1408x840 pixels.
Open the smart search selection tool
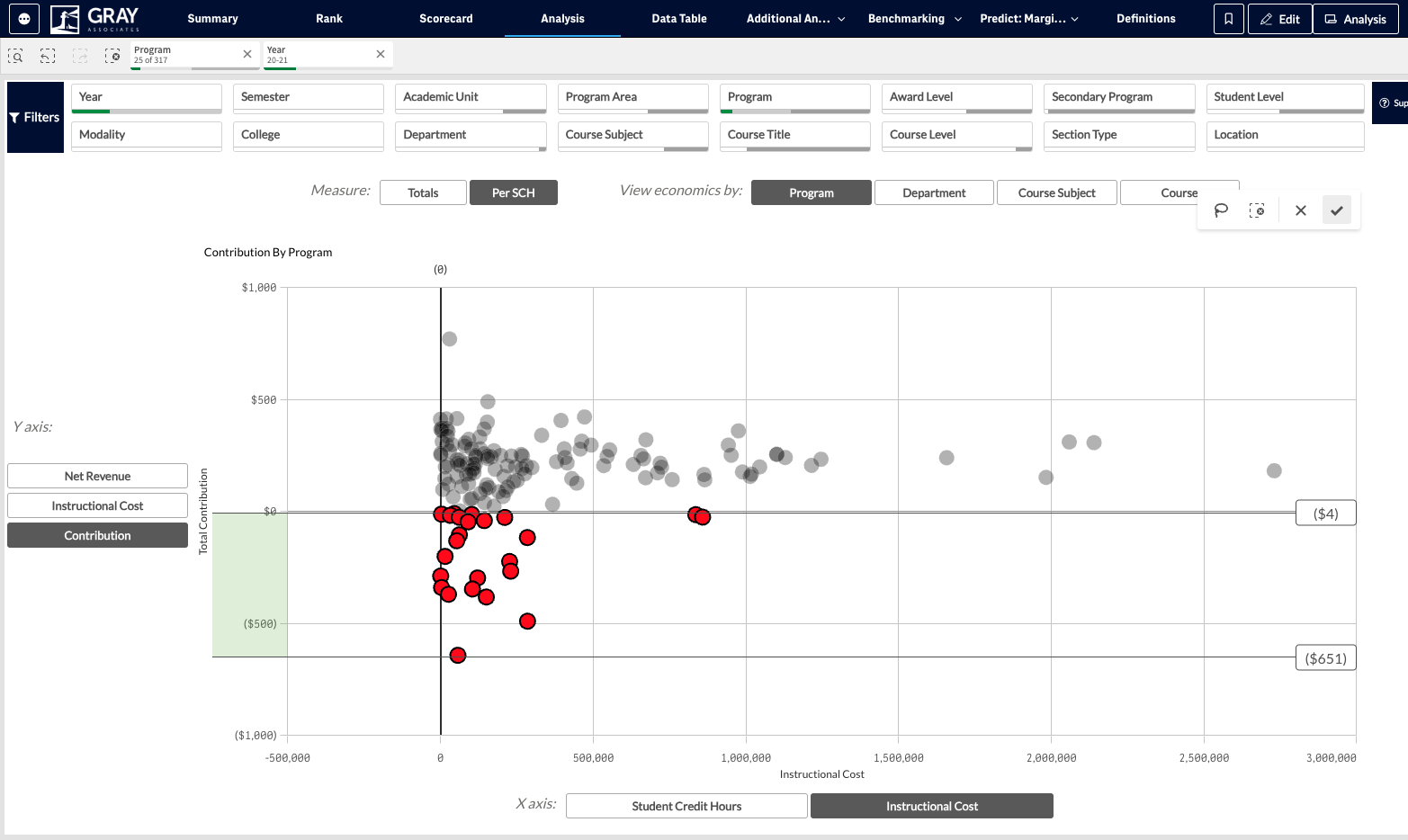pyautogui.click(x=15, y=56)
